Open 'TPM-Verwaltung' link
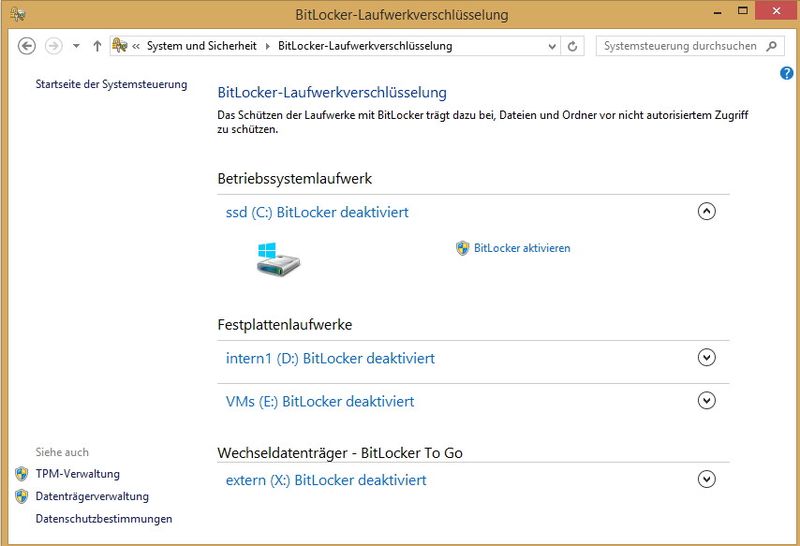The height and width of the screenshot is (546, 800). 78,474
